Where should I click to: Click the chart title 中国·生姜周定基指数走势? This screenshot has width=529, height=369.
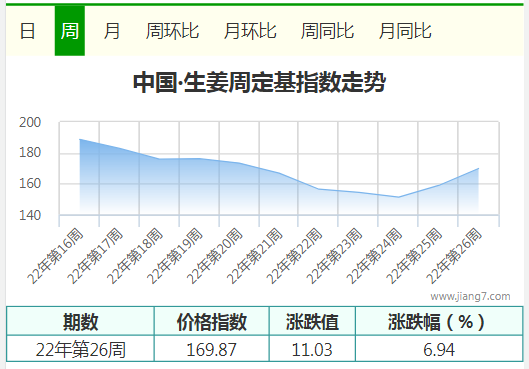tap(259, 82)
